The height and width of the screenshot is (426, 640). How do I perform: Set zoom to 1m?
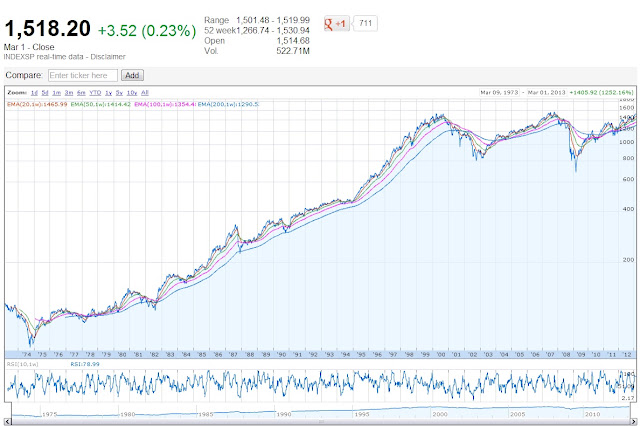[x=57, y=93]
